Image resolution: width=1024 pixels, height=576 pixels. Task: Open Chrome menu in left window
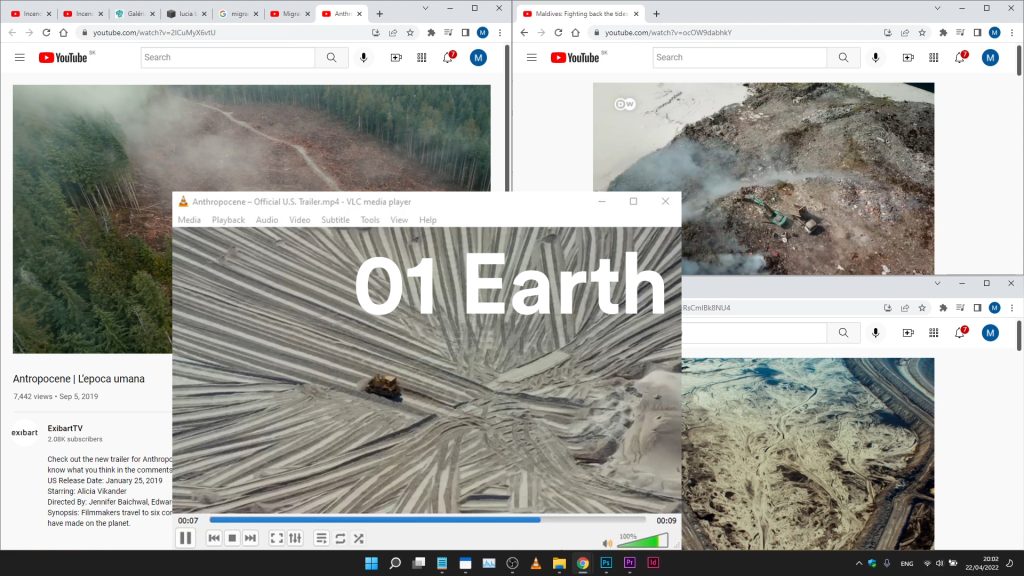(500, 33)
